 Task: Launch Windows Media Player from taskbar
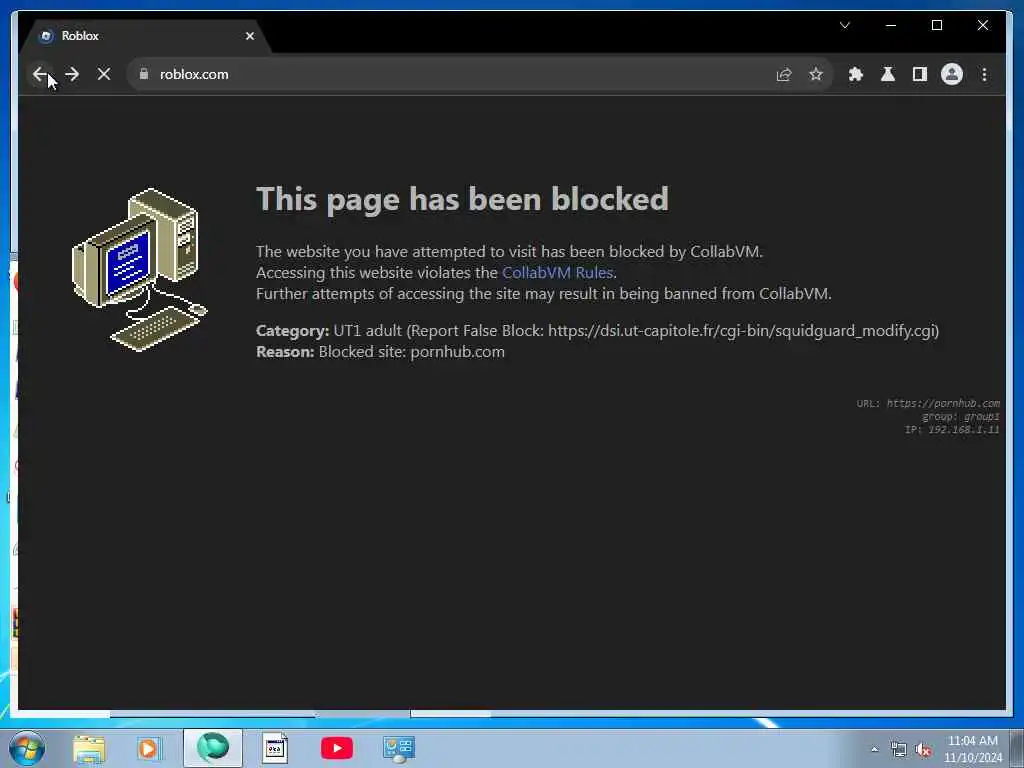coord(149,748)
